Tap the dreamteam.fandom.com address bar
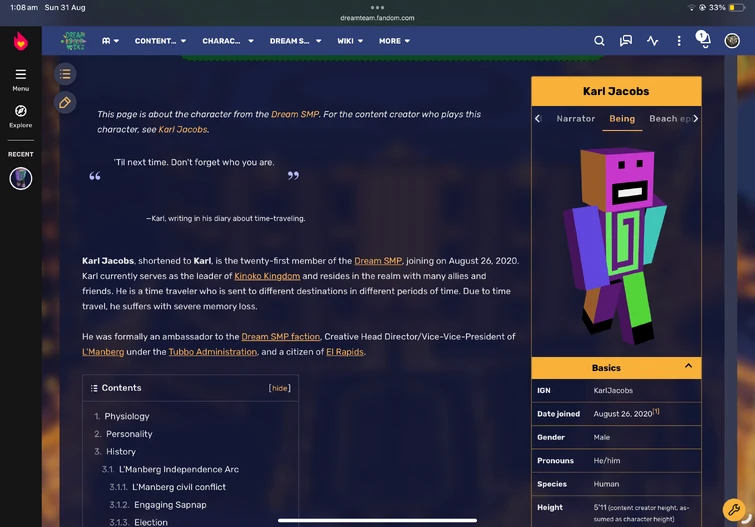The width and height of the screenshot is (755, 527). 377,18
